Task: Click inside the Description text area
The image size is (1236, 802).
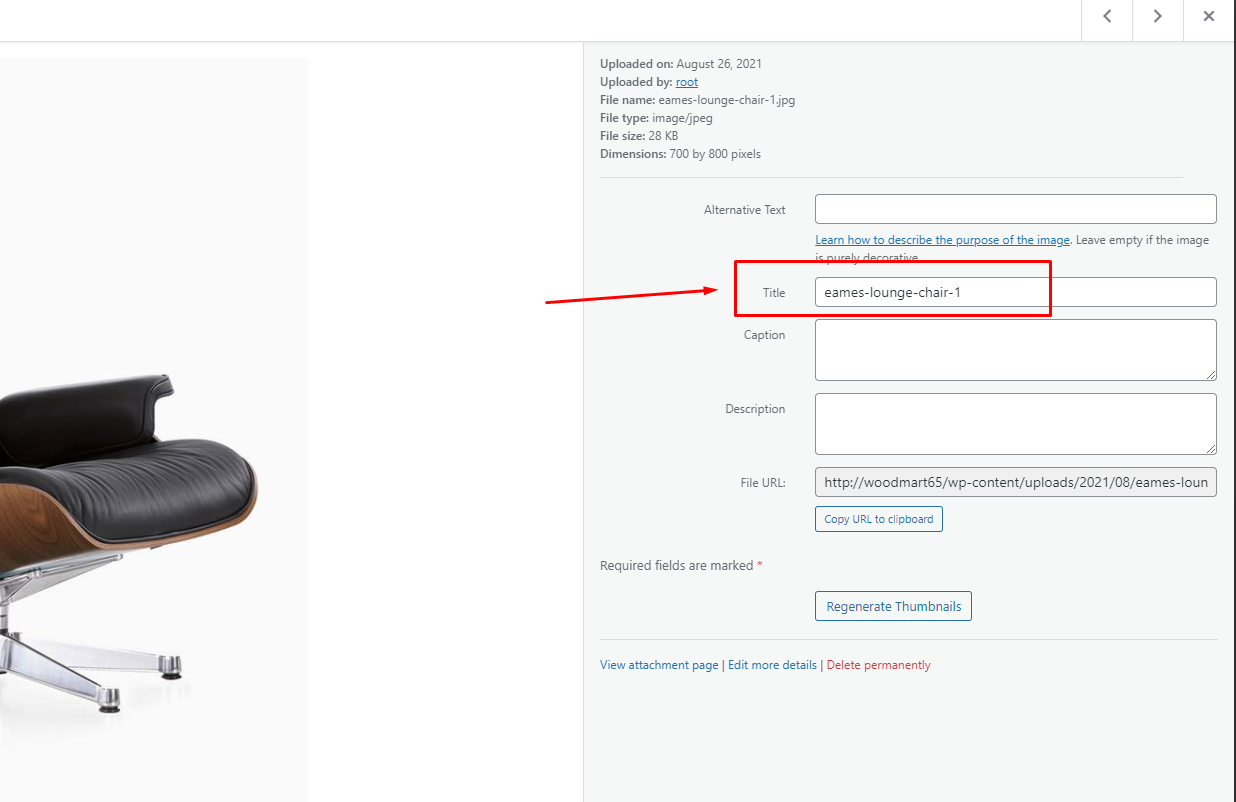Action: click(x=1016, y=424)
